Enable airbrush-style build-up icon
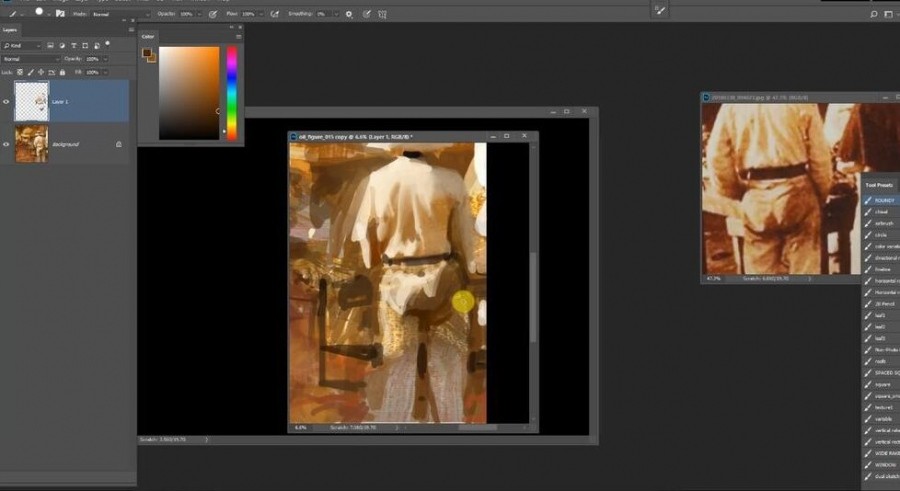The height and width of the screenshot is (491, 900). click(x=274, y=14)
